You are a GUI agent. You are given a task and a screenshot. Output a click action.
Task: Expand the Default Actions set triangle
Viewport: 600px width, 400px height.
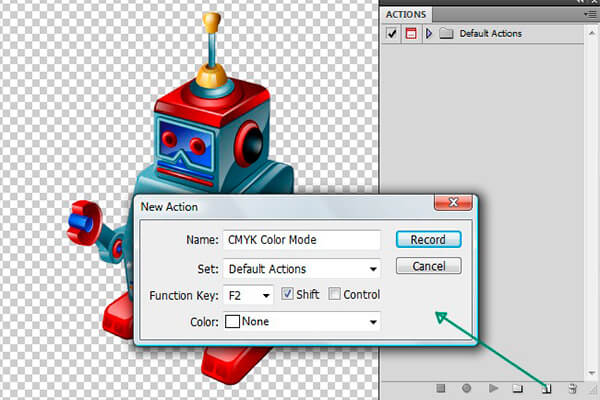click(429, 34)
